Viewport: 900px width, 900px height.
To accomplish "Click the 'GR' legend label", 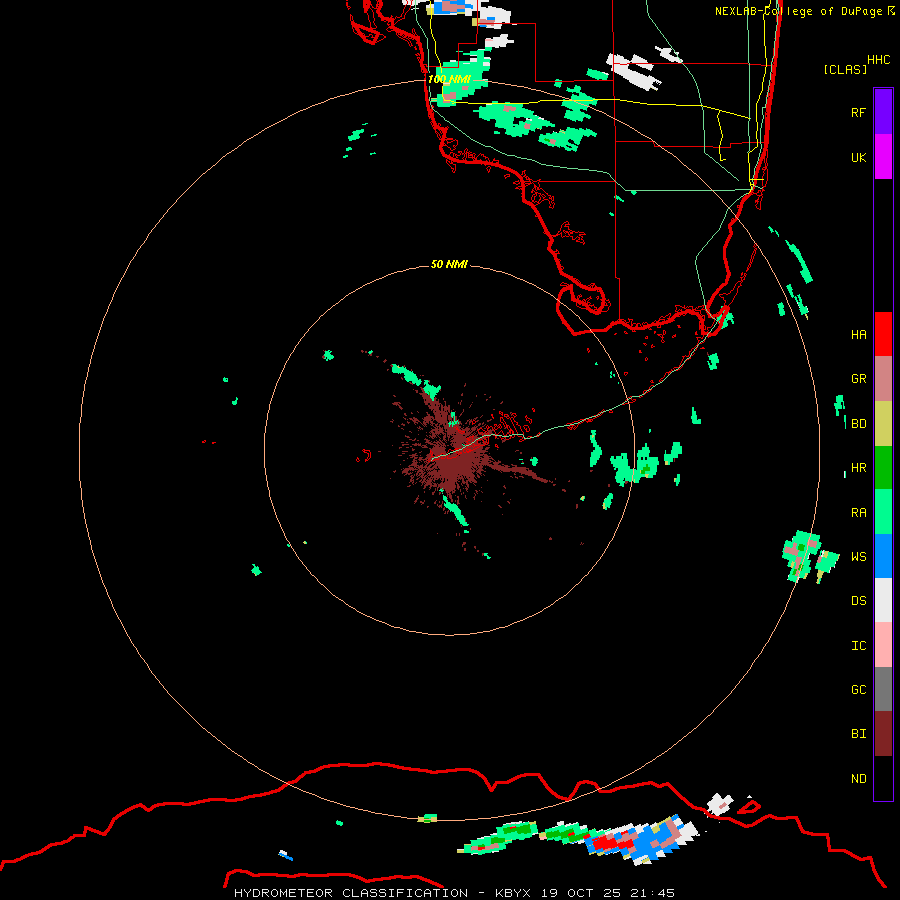I will (858, 379).
